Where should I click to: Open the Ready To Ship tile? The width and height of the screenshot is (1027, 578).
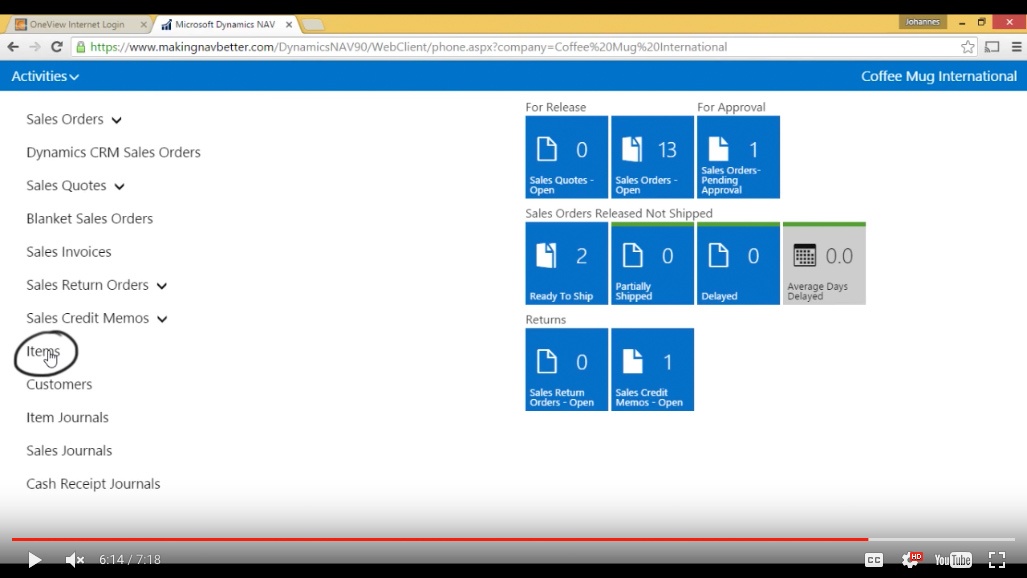click(567, 263)
